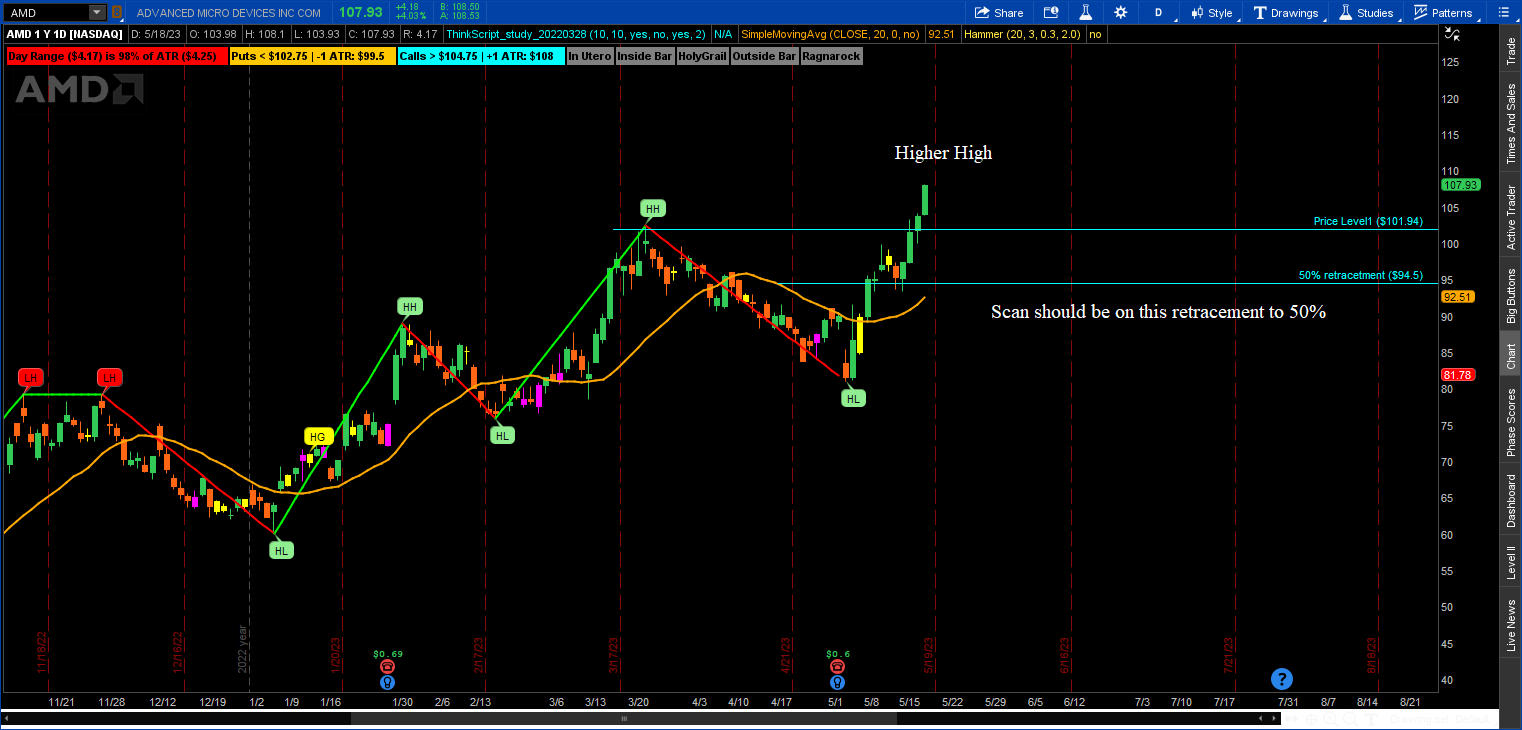Open the Share menu
Viewport: 1522px width, 730px height.
(998, 13)
